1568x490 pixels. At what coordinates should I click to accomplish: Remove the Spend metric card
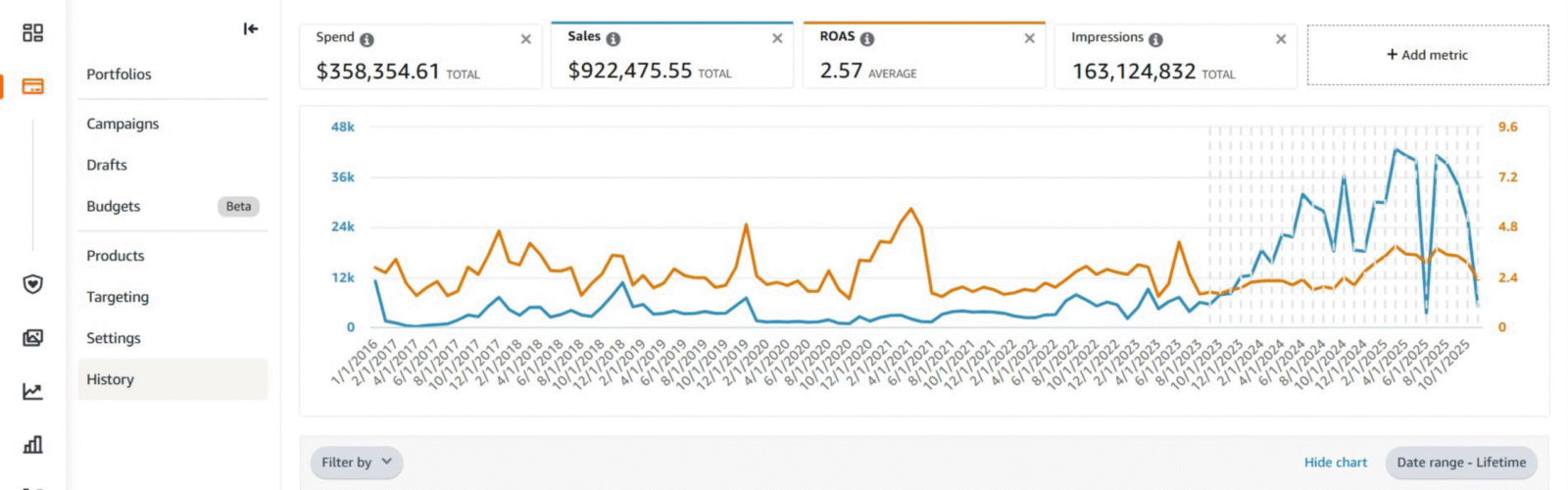(526, 39)
